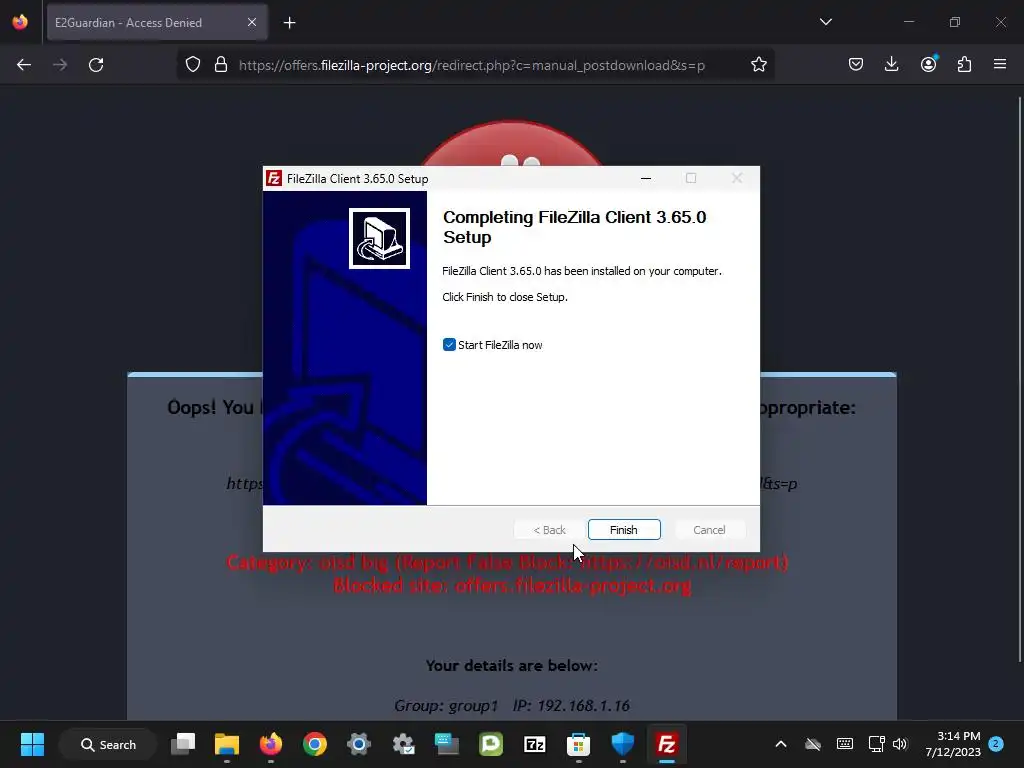
Task: Open Firefox account icon
Action: (928, 64)
